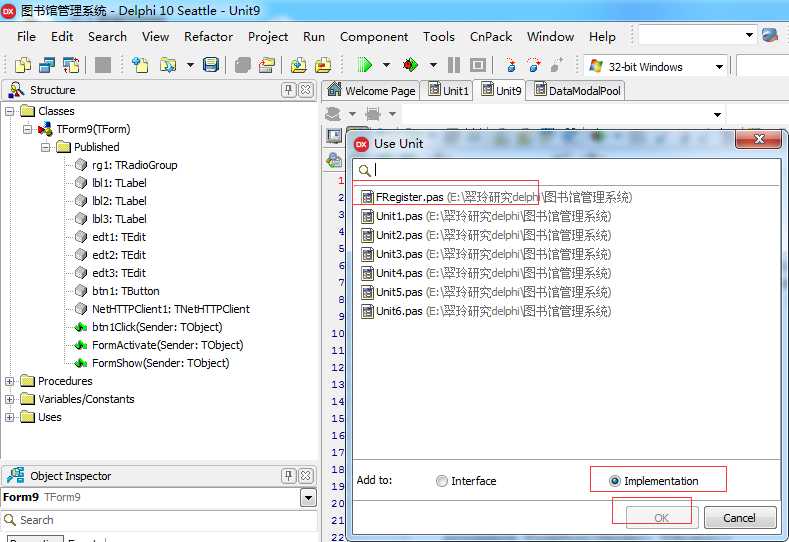Click the form designer icon left of the editor
Image resolution: width=789 pixels, height=542 pixels.
[x=334, y=136]
